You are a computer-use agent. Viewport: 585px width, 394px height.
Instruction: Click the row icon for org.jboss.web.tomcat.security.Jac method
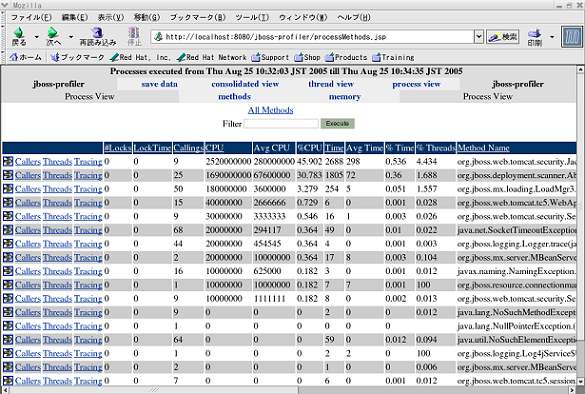(8, 161)
